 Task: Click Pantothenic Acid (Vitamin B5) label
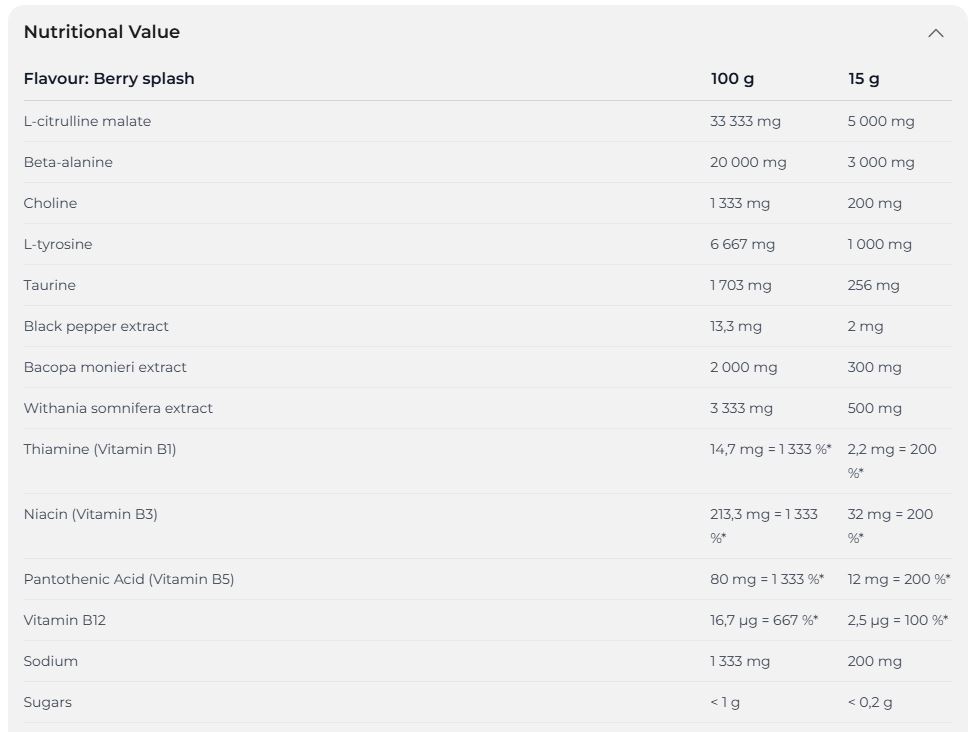[129, 579]
